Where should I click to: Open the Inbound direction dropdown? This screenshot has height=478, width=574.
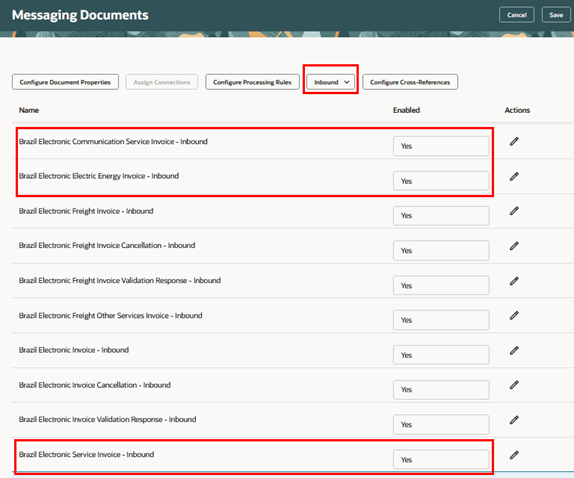click(x=331, y=82)
